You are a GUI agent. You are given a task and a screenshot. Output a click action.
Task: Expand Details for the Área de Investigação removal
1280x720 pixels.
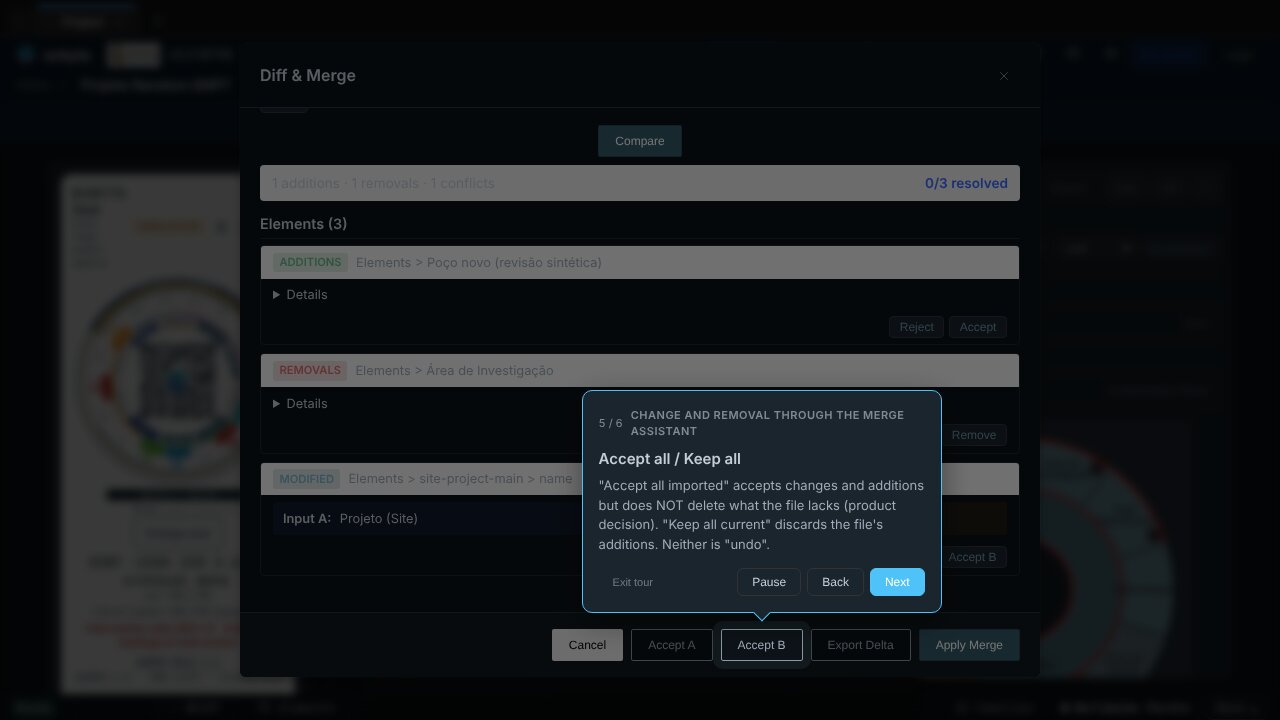pyautogui.click(x=300, y=404)
